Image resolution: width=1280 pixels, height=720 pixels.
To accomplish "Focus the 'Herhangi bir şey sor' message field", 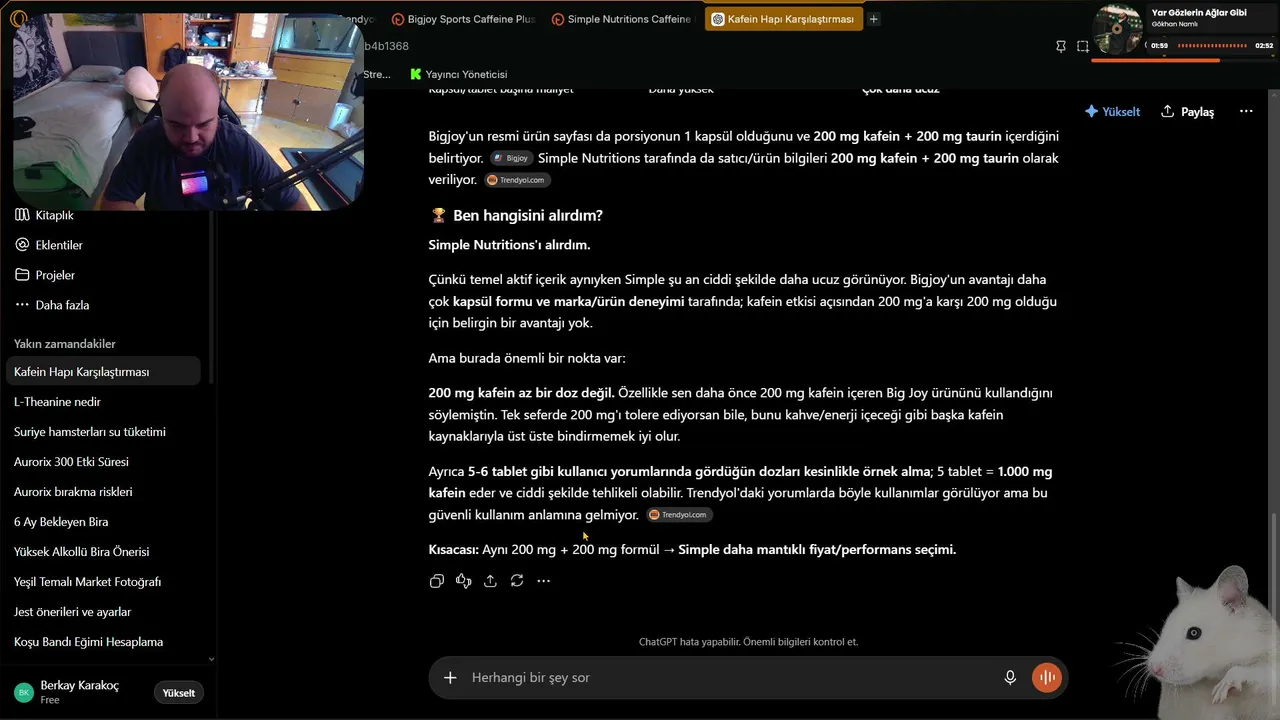I will click(730, 678).
